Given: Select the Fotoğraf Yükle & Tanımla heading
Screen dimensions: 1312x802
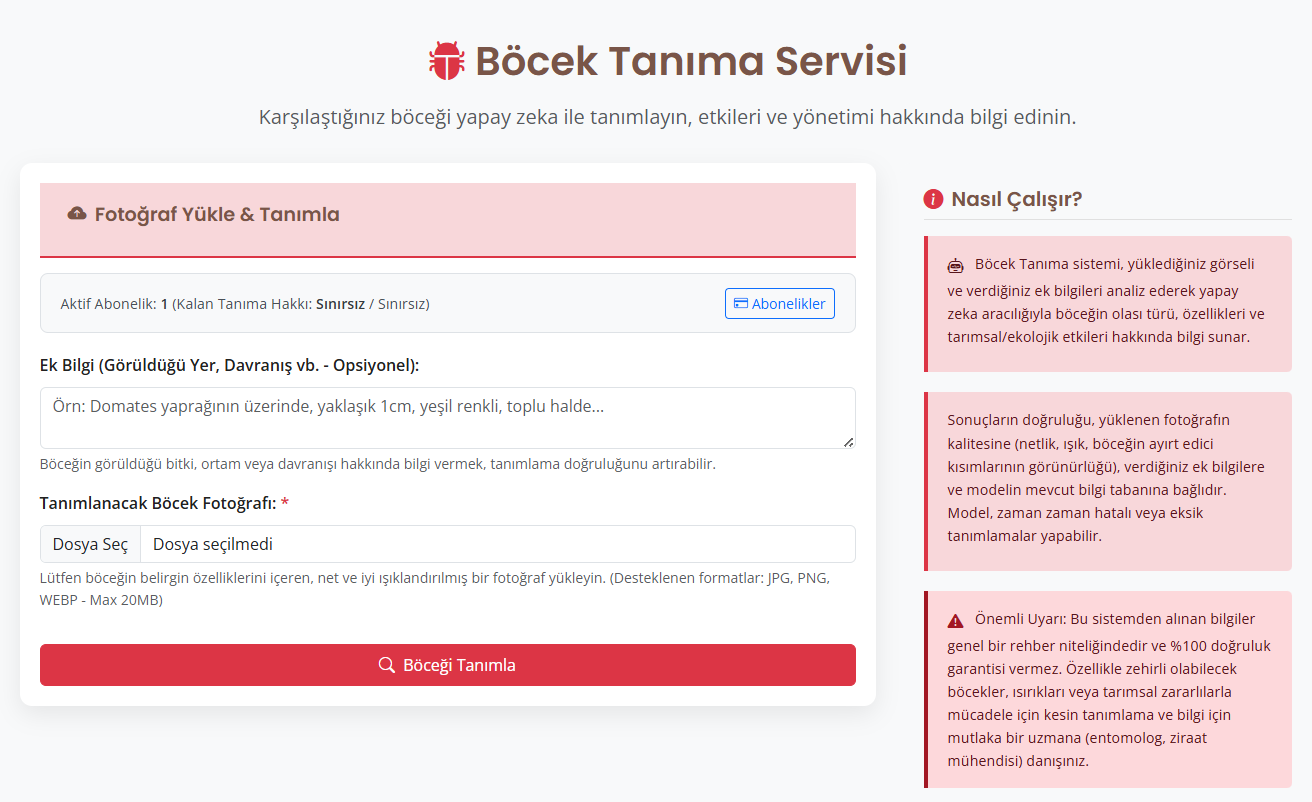Looking at the screenshot, I should [x=217, y=214].
